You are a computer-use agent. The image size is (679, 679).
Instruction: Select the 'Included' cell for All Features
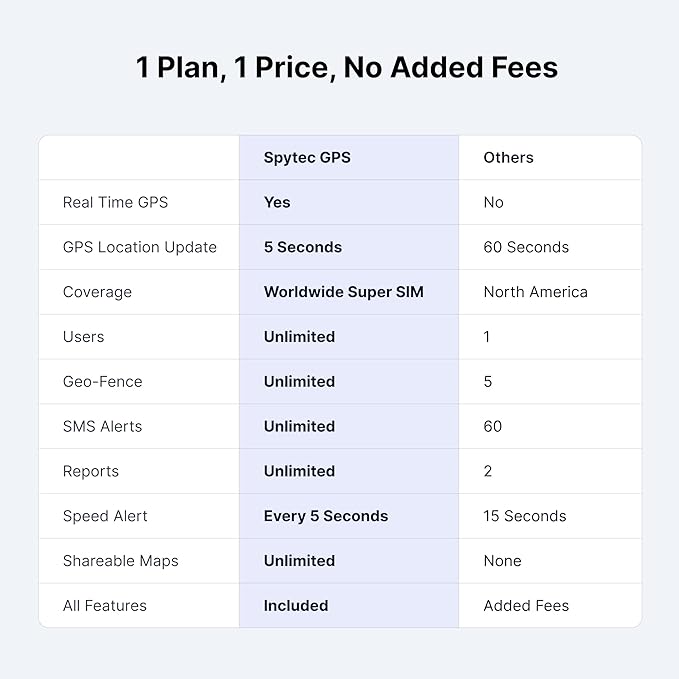(x=295, y=606)
